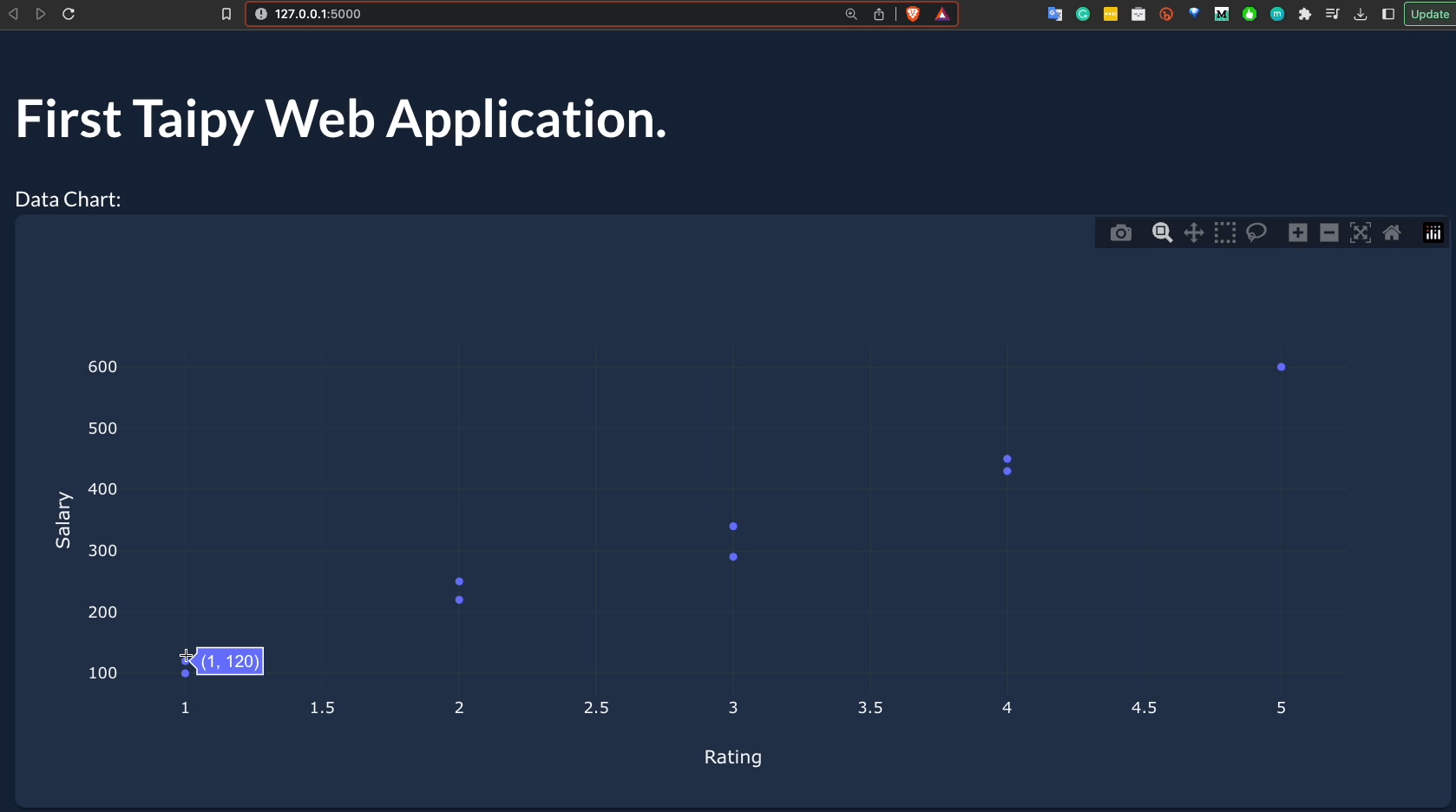
Task: Open the Extensions puzzle menu
Action: coord(1305,14)
